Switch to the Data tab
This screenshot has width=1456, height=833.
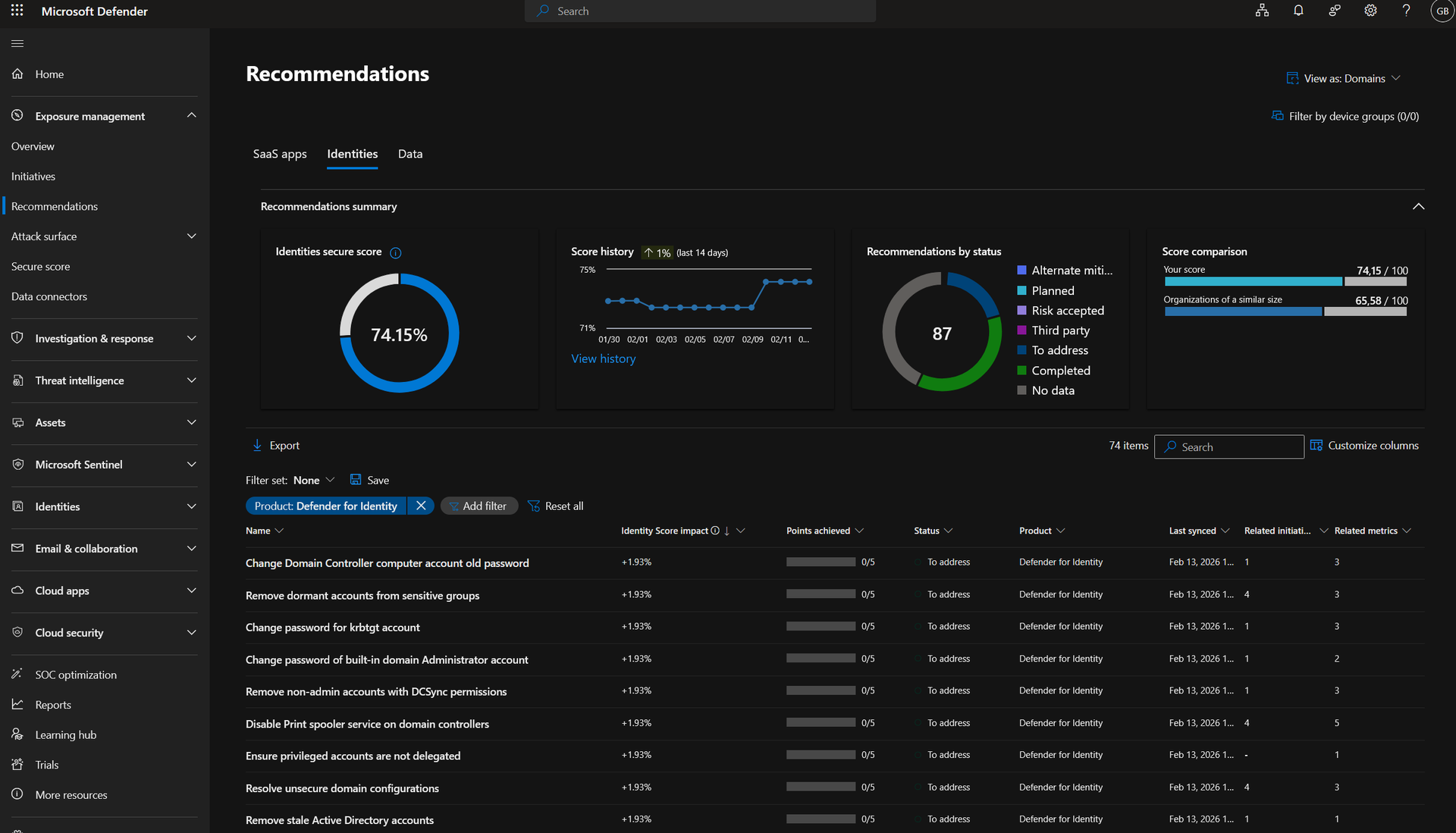[410, 154]
